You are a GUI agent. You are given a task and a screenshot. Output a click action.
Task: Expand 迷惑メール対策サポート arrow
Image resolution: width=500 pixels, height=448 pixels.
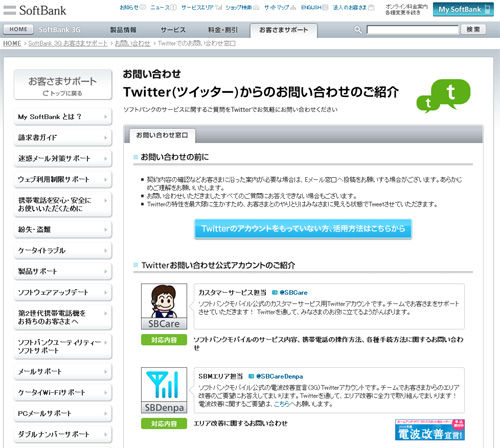coord(106,159)
